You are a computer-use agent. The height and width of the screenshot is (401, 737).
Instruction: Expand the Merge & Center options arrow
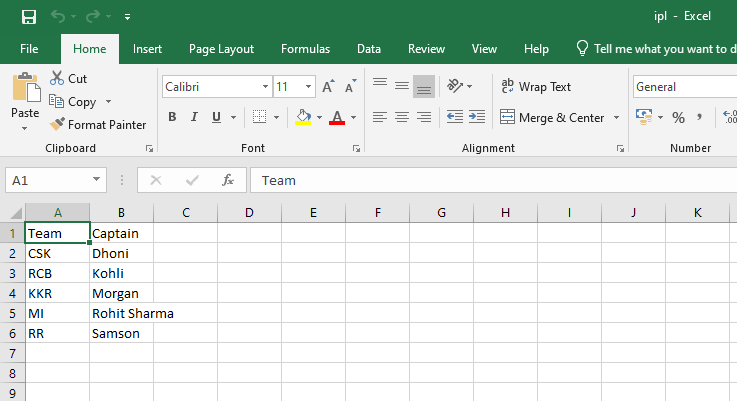(616, 117)
